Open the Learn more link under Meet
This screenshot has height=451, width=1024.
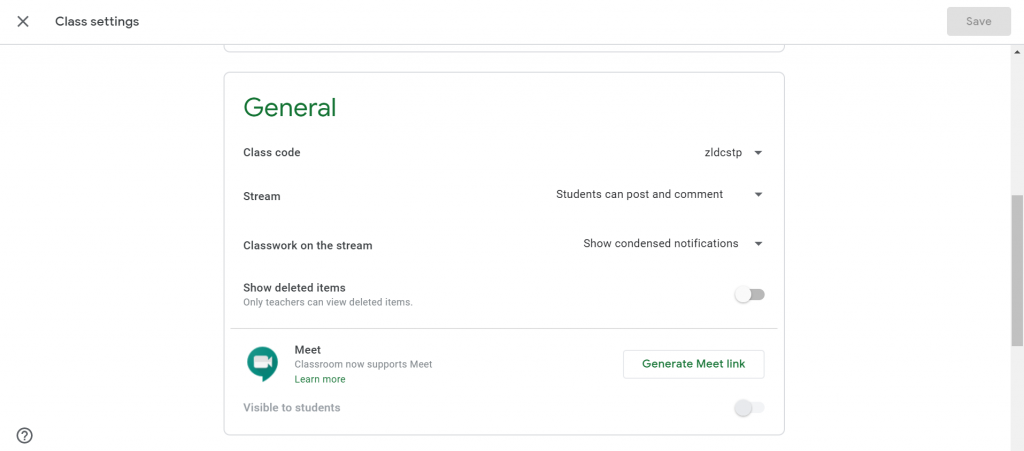point(320,379)
